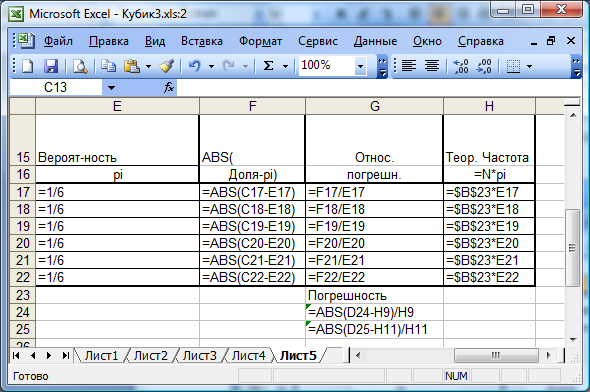This screenshot has width=590, height=392.
Task: Click the Name Box showing C13
Action: tap(55, 88)
